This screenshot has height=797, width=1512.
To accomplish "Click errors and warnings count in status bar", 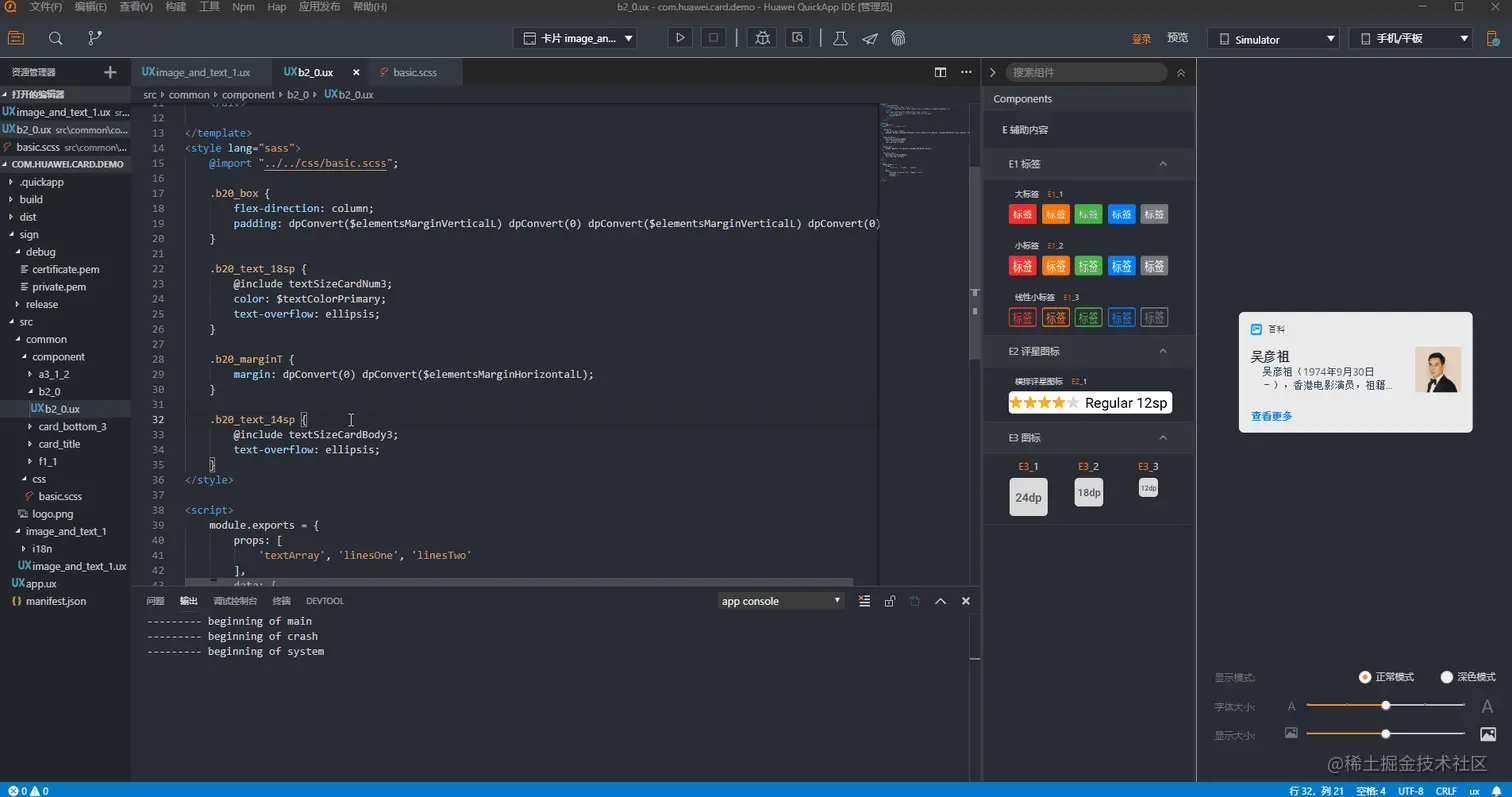I will pos(28,790).
